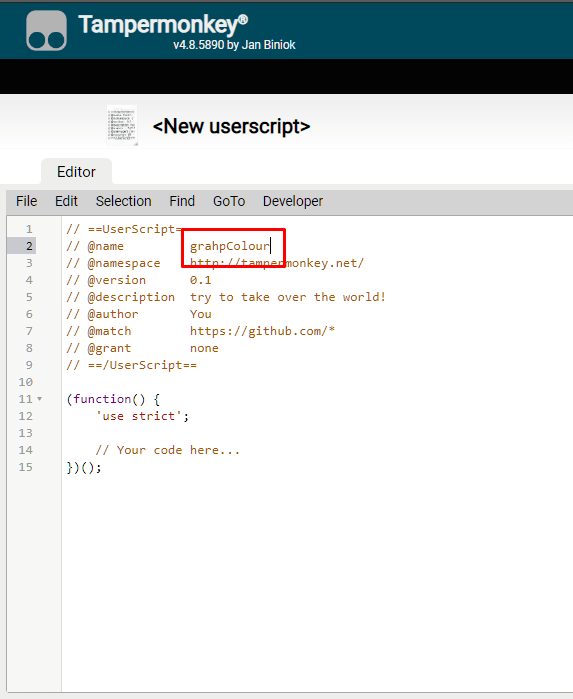The height and width of the screenshot is (699, 573).
Task: Click the http://tampermonkey.net/ namespace value
Action: point(277,263)
